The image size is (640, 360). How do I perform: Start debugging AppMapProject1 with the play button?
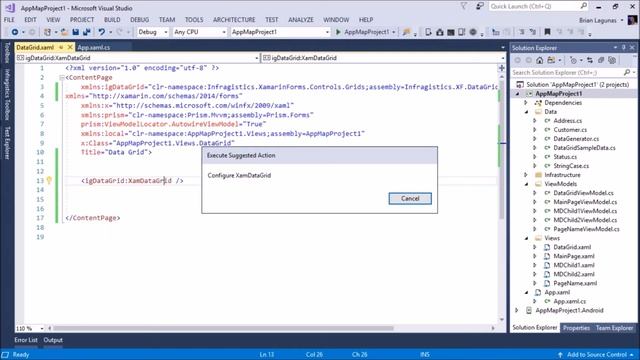click(x=338, y=32)
